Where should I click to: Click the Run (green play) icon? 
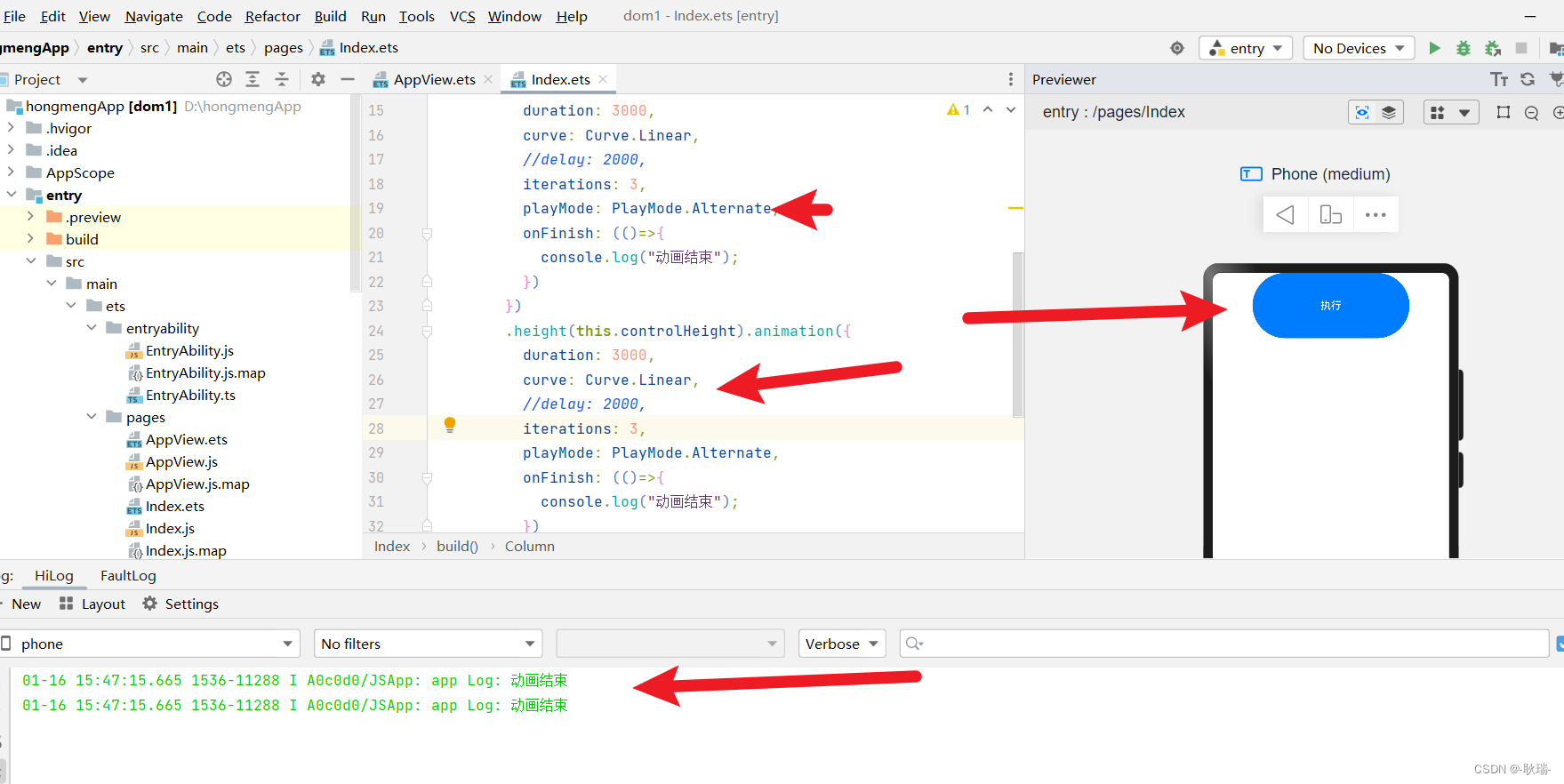1434,48
